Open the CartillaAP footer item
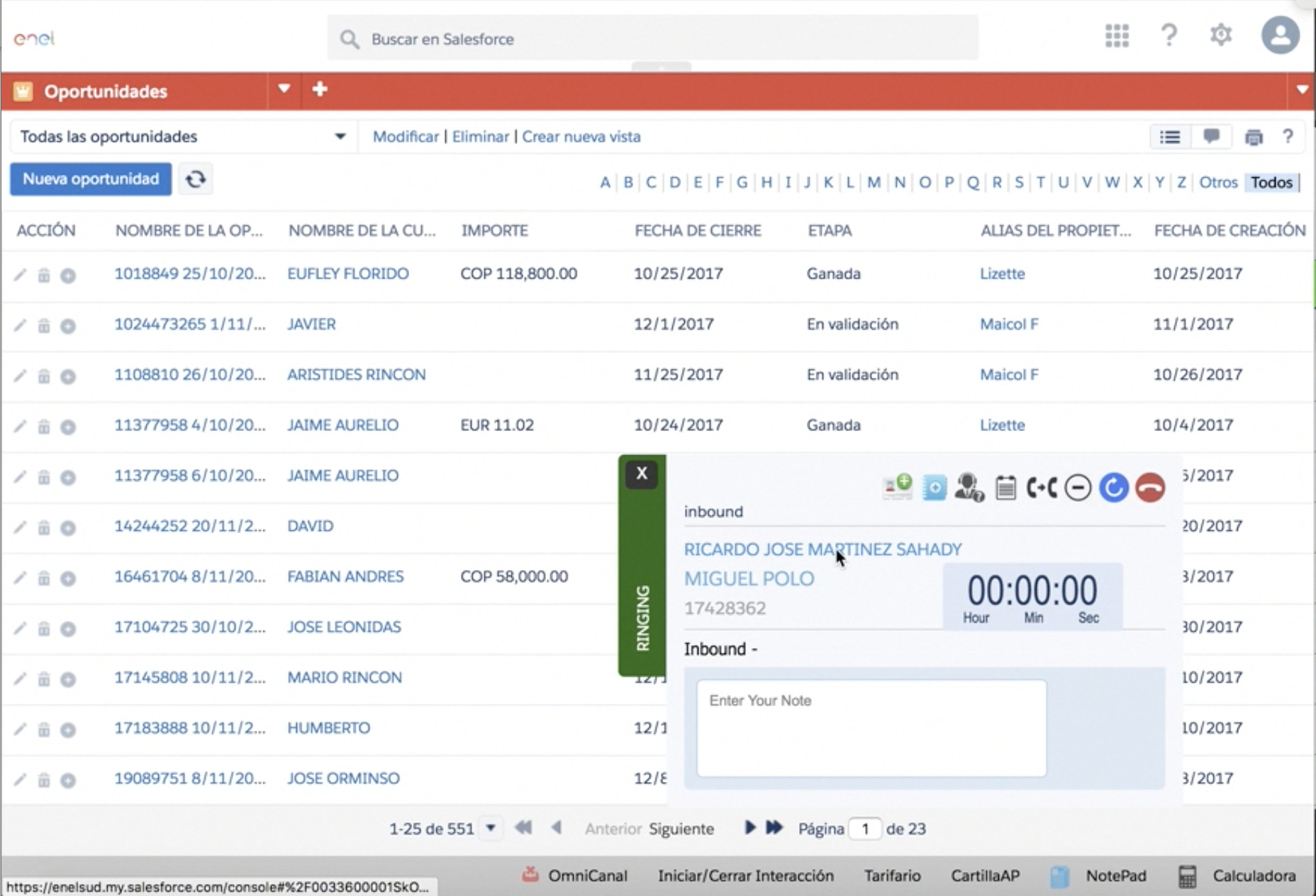 tap(985, 875)
